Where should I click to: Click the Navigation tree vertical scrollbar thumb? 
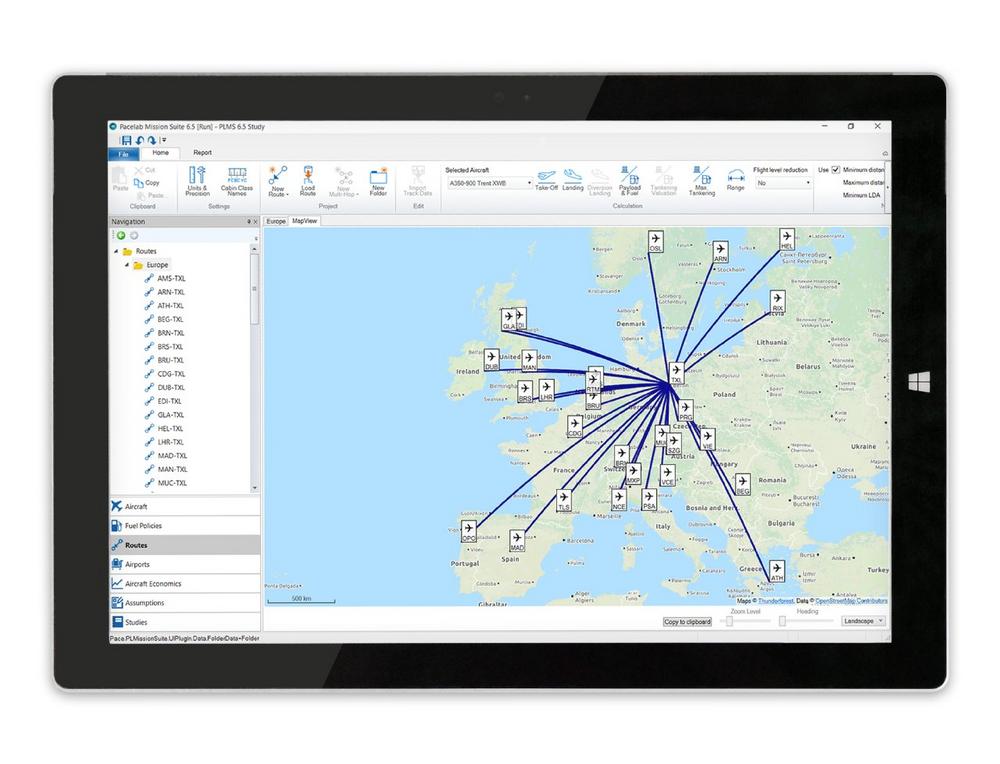tap(254, 289)
